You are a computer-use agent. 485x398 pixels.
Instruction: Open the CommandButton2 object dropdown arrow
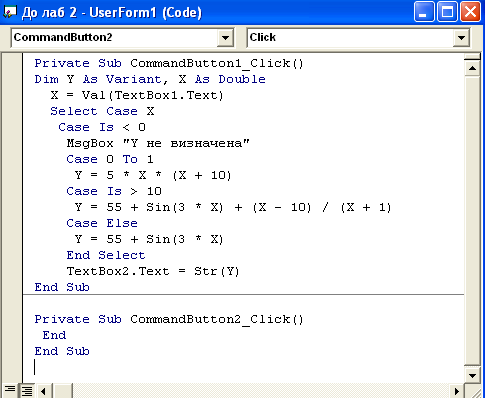225,38
